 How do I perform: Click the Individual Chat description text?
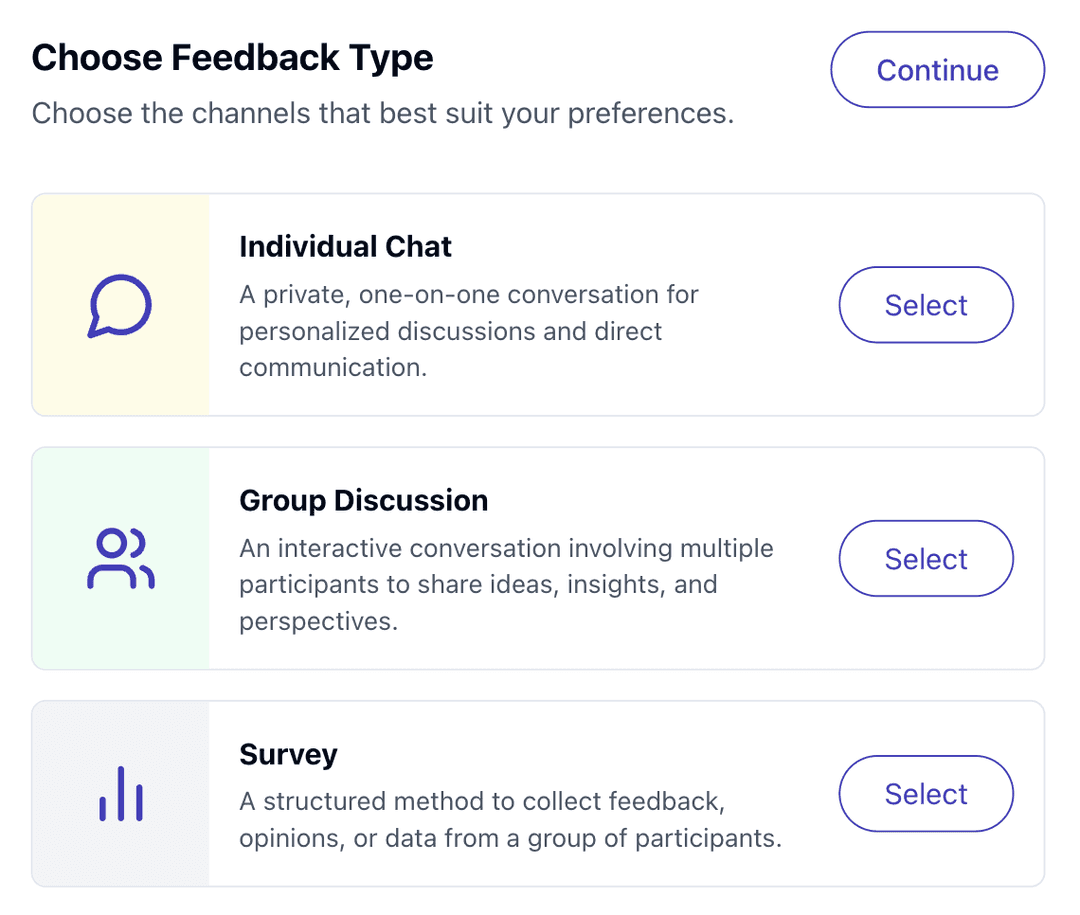pos(468,331)
